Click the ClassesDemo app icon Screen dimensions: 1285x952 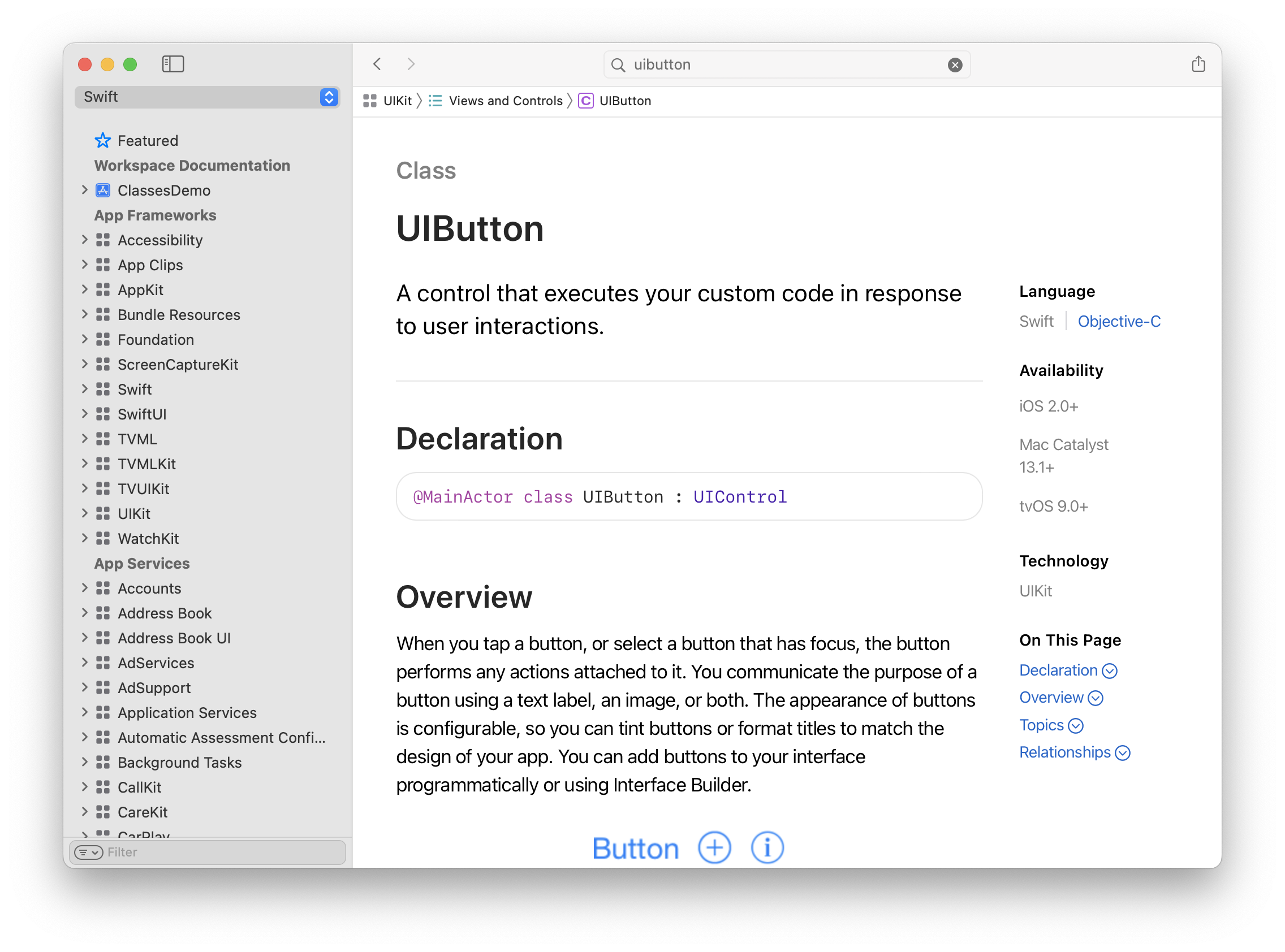102,190
